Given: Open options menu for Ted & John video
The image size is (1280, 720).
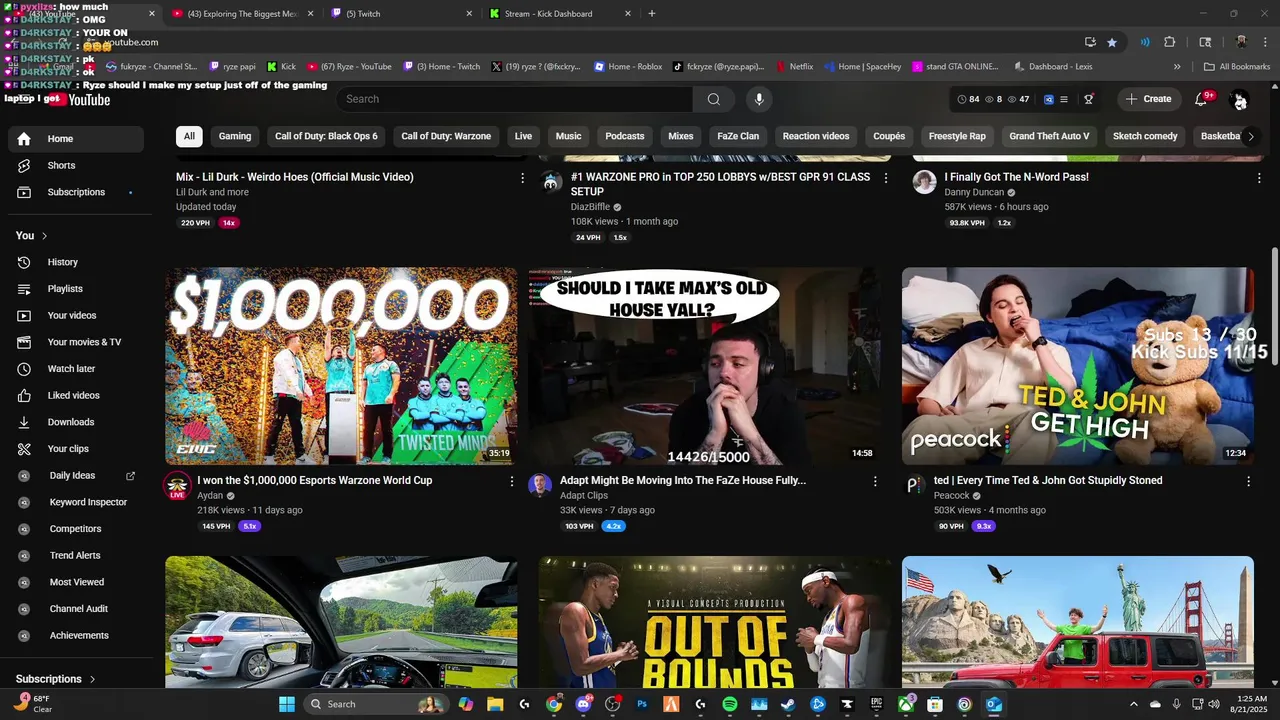Looking at the screenshot, I should (x=1248, y=481).
